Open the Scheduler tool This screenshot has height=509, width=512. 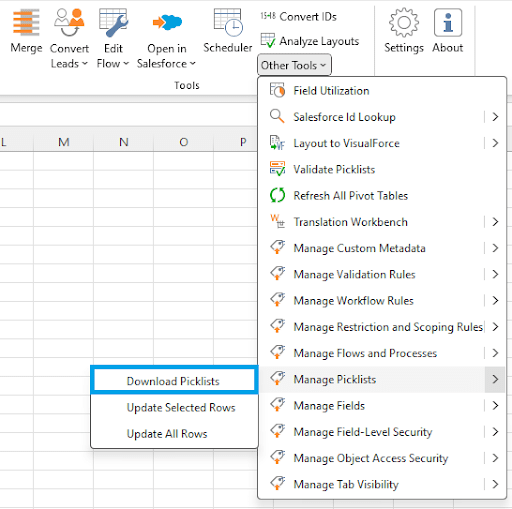coord(228,31)
